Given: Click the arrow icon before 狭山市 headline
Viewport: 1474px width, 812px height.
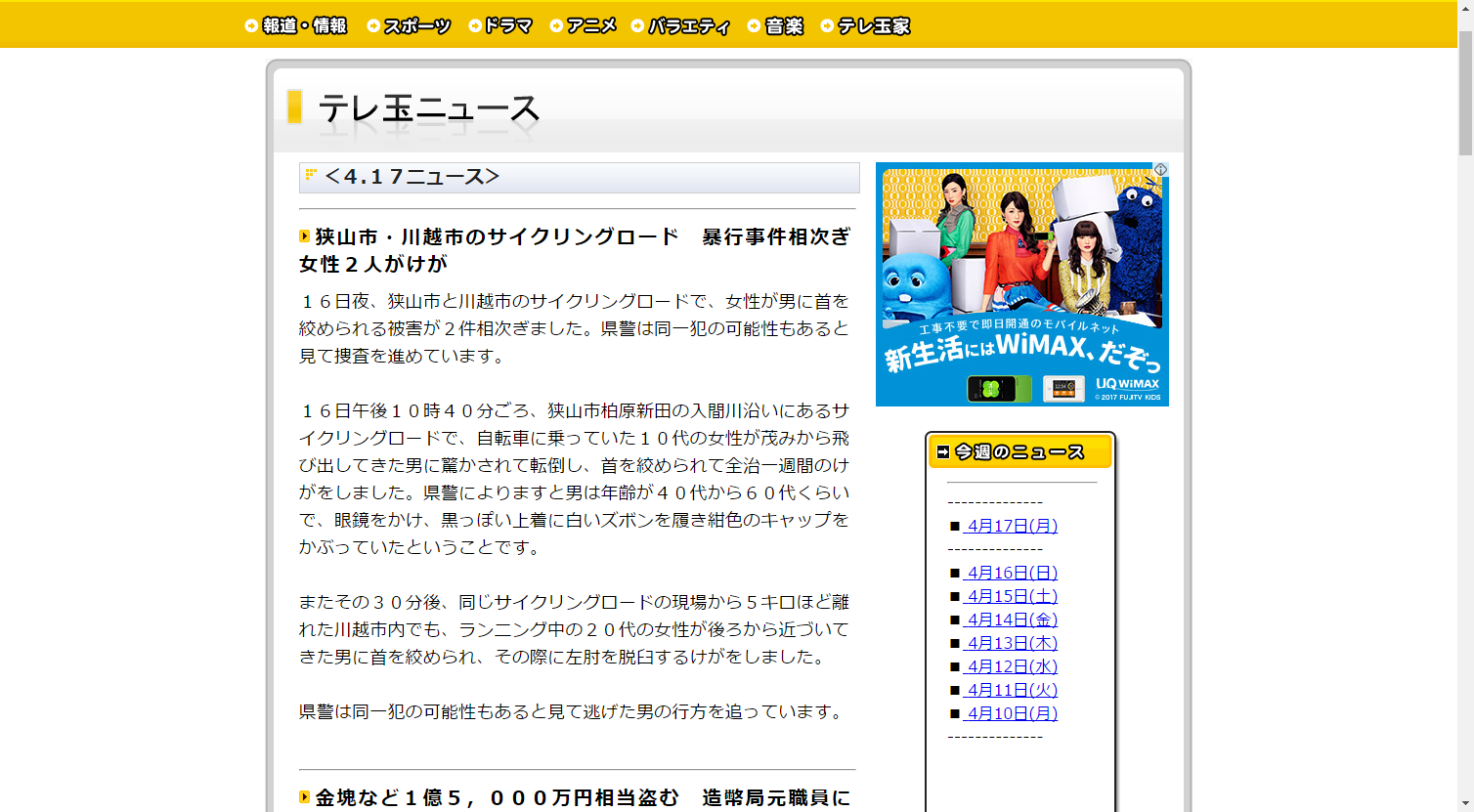Looking at the screenshot, I should click(x=305, y=236).
